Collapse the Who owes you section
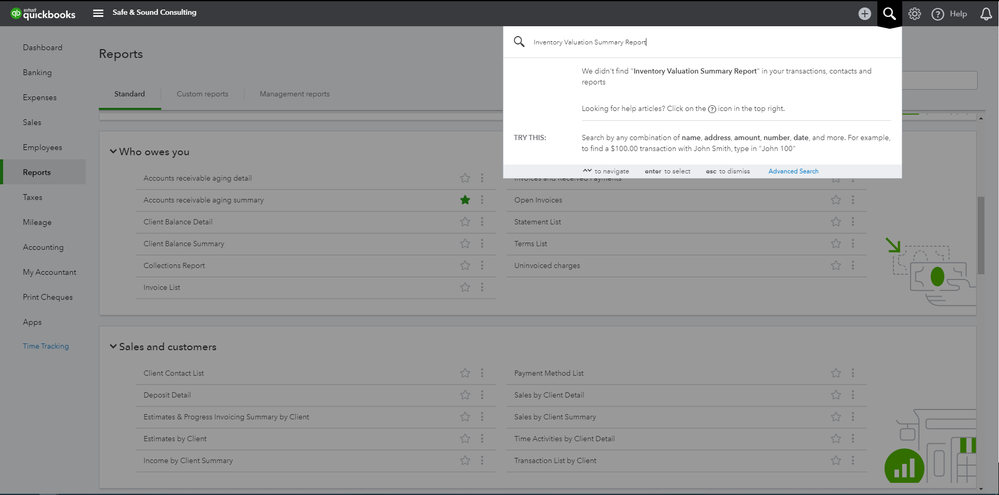This screenshot has width=999, height=495. pos(113,152)
